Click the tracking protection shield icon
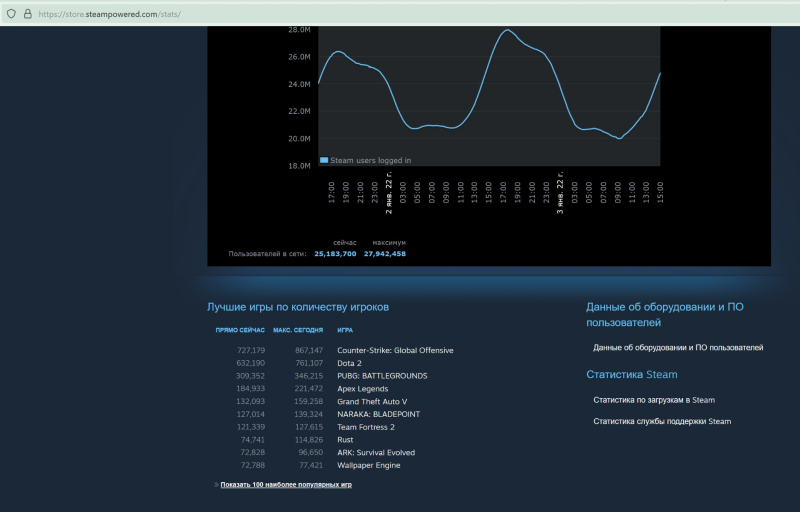800x512 pixels. coord(11,14)
